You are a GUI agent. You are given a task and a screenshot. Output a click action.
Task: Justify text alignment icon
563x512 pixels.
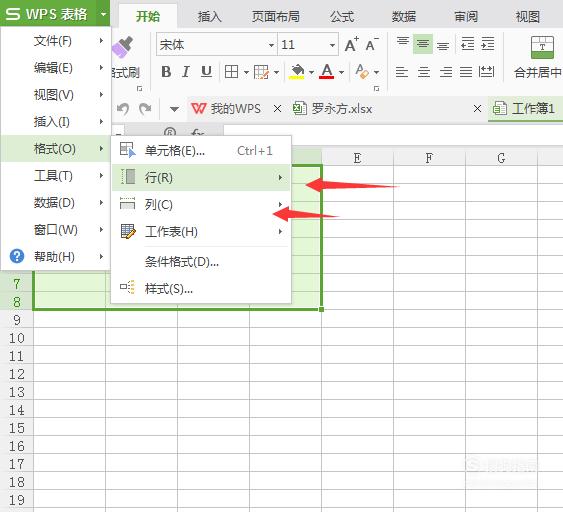coord(466,72)
